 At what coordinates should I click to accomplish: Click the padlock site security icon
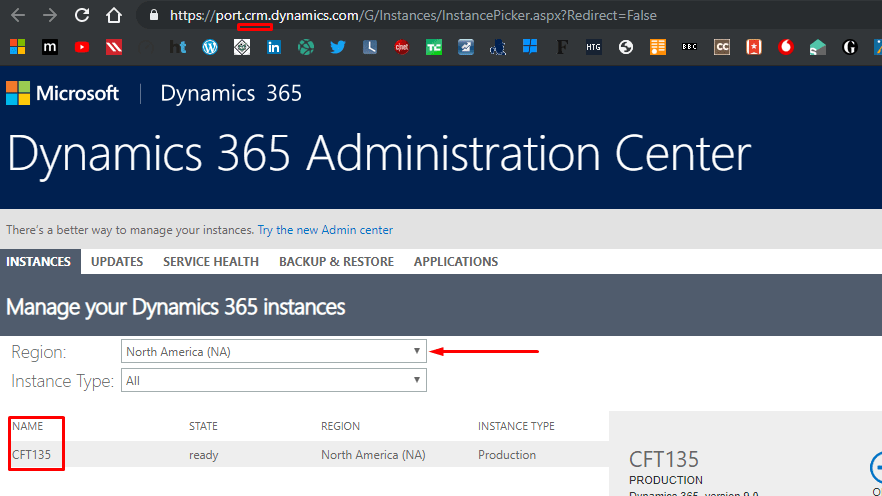[154, 15]
